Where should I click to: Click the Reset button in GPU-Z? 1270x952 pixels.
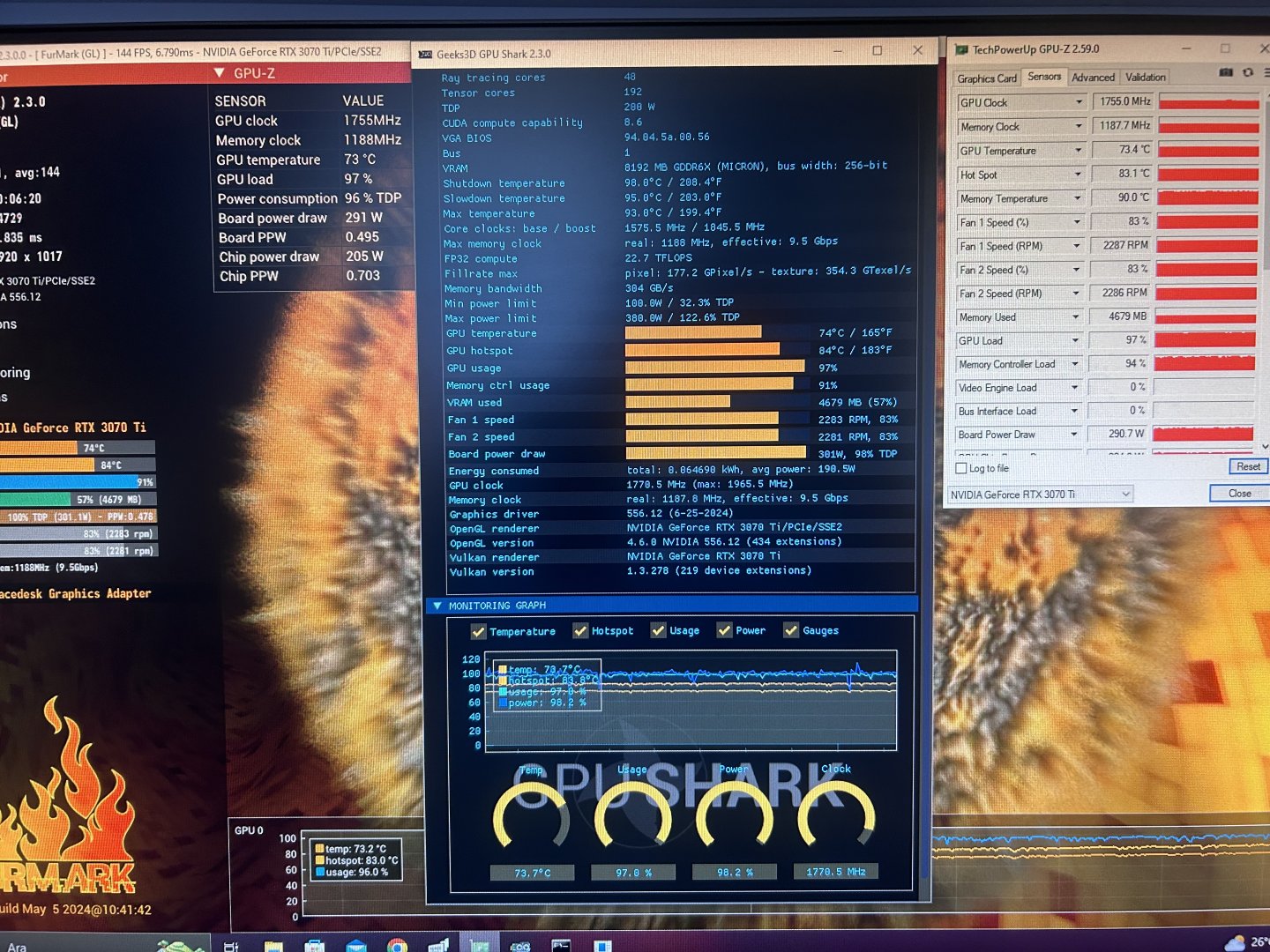1248,466
